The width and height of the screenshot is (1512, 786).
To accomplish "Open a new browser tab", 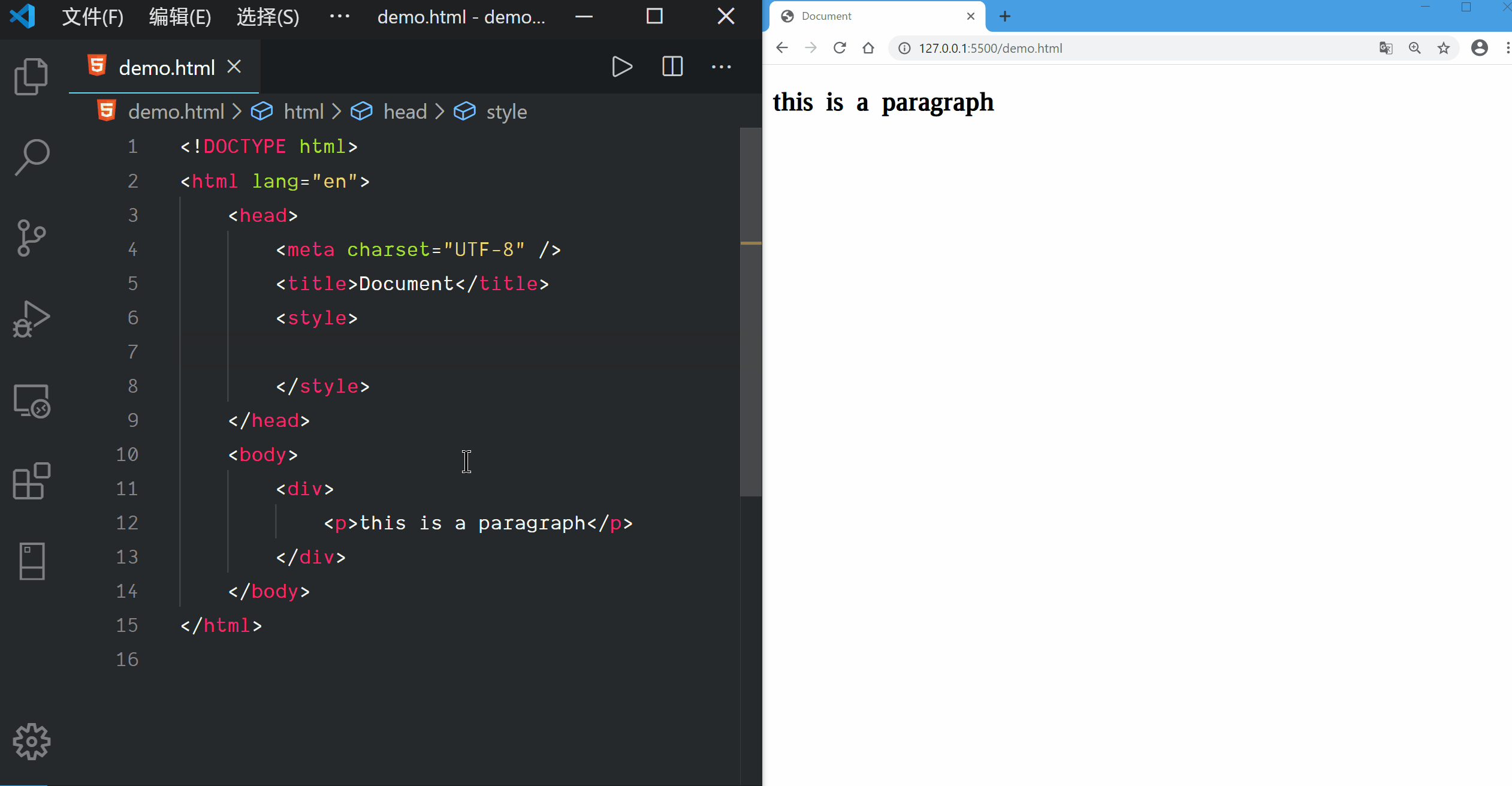I will 1005,16.
